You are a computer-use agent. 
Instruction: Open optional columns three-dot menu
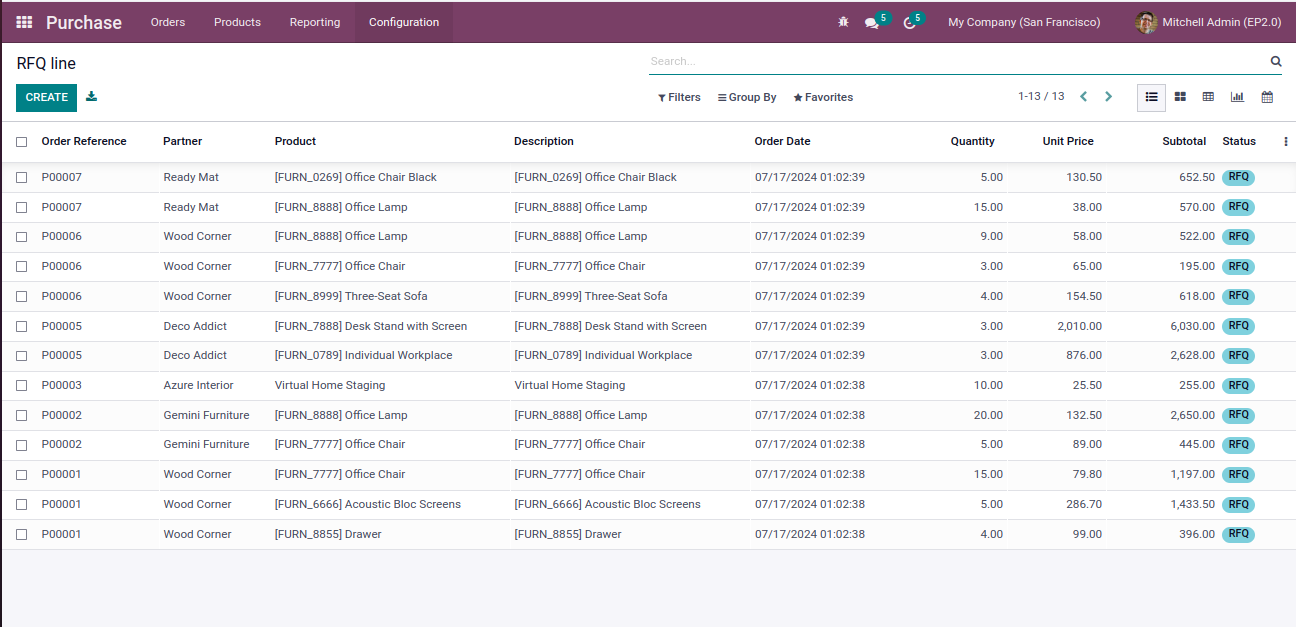(x=1286, y=142)
